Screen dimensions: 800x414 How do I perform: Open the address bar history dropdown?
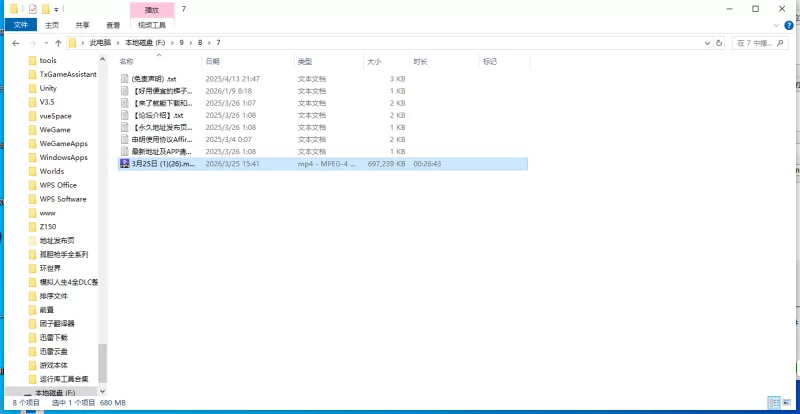point(707,43)
